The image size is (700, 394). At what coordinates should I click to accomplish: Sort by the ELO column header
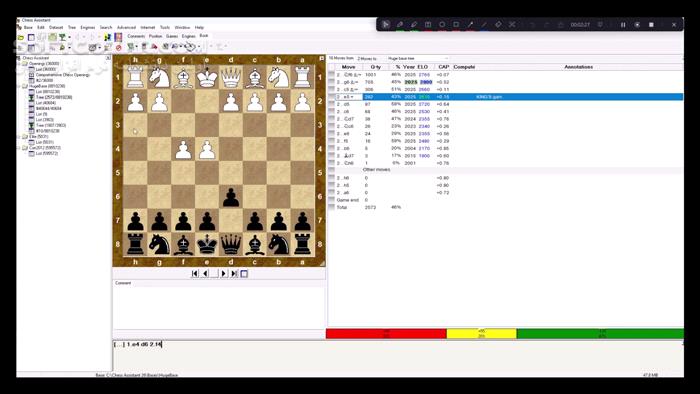(423, 67)
